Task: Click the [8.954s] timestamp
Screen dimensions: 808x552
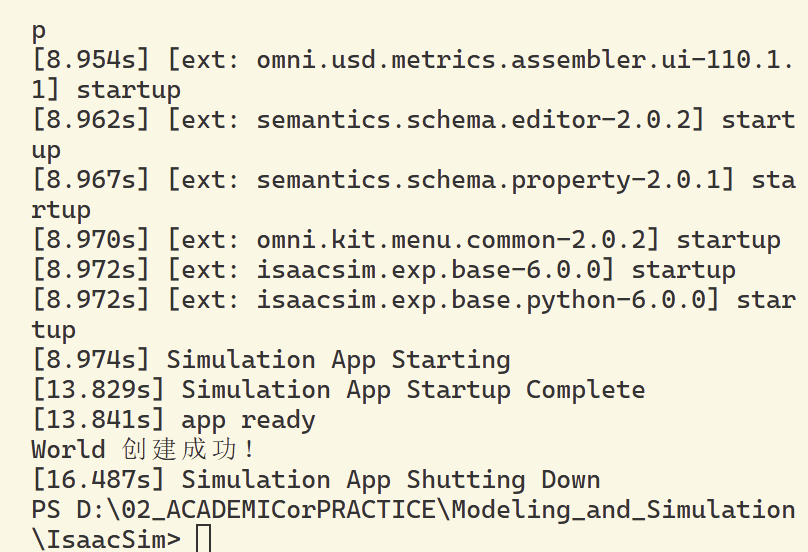Action: [x=91, y=60]
